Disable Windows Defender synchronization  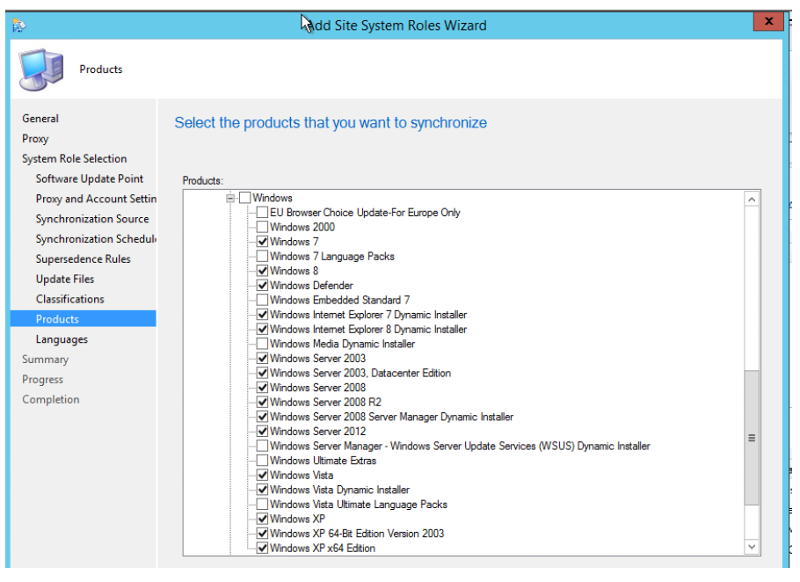[262, 285]
